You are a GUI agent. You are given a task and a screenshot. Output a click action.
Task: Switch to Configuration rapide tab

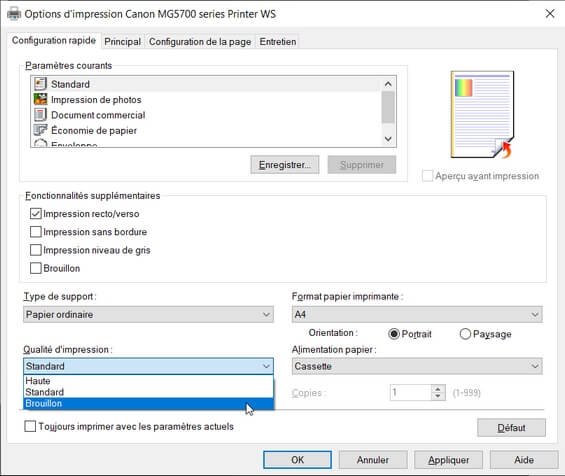(54, 40)
